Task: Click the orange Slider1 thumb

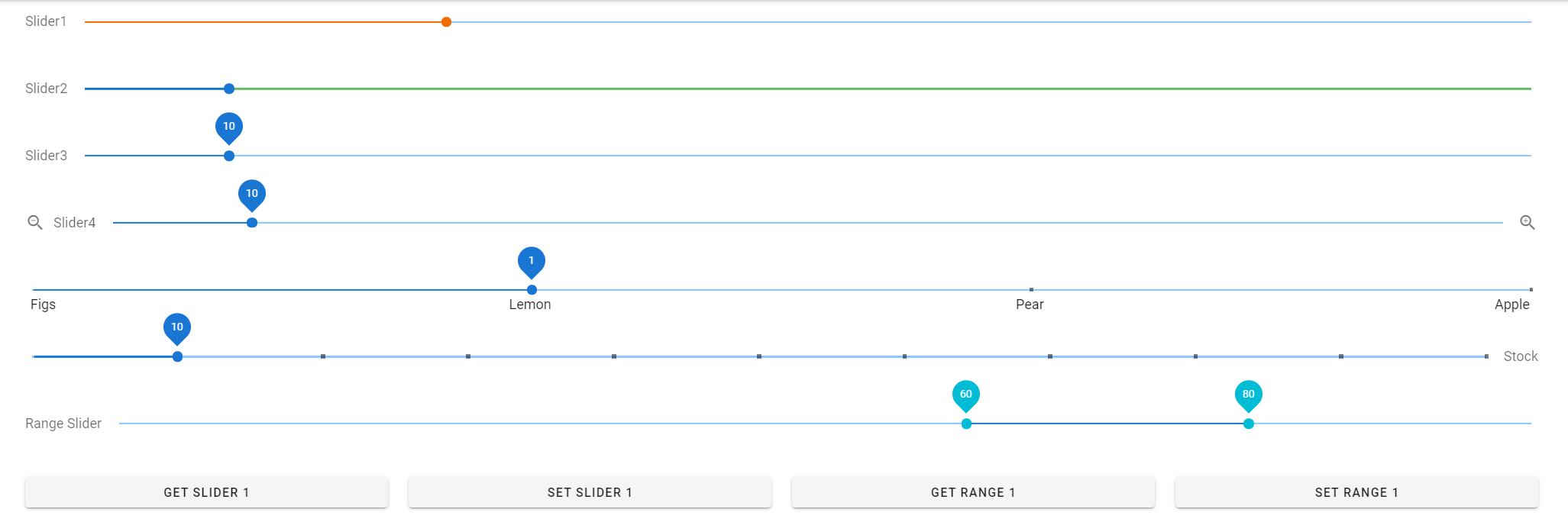Action: [446, 22]
